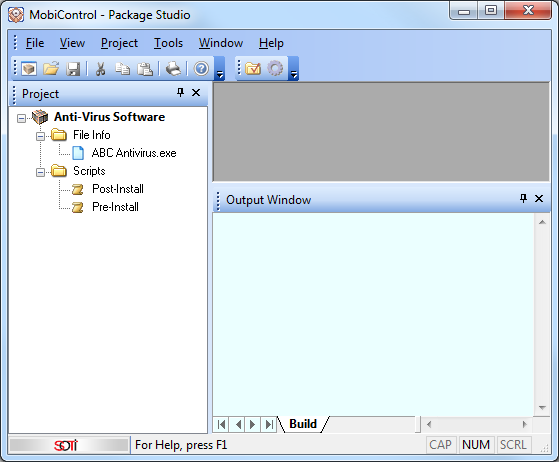Viewport: 559px width, 462px height.
Task: Open Help with the question mark icon
Action: pyautogui.click(x=201, y=68)
